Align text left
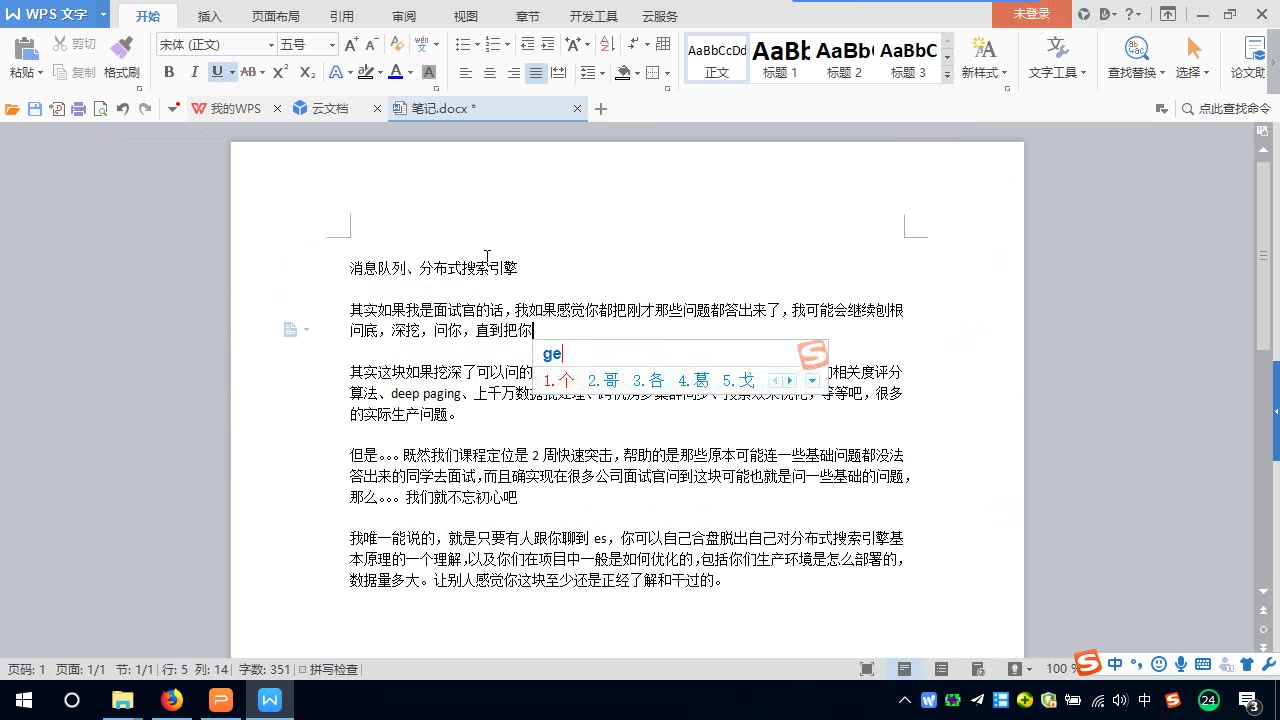1280x720 pixels. point(466,73)
